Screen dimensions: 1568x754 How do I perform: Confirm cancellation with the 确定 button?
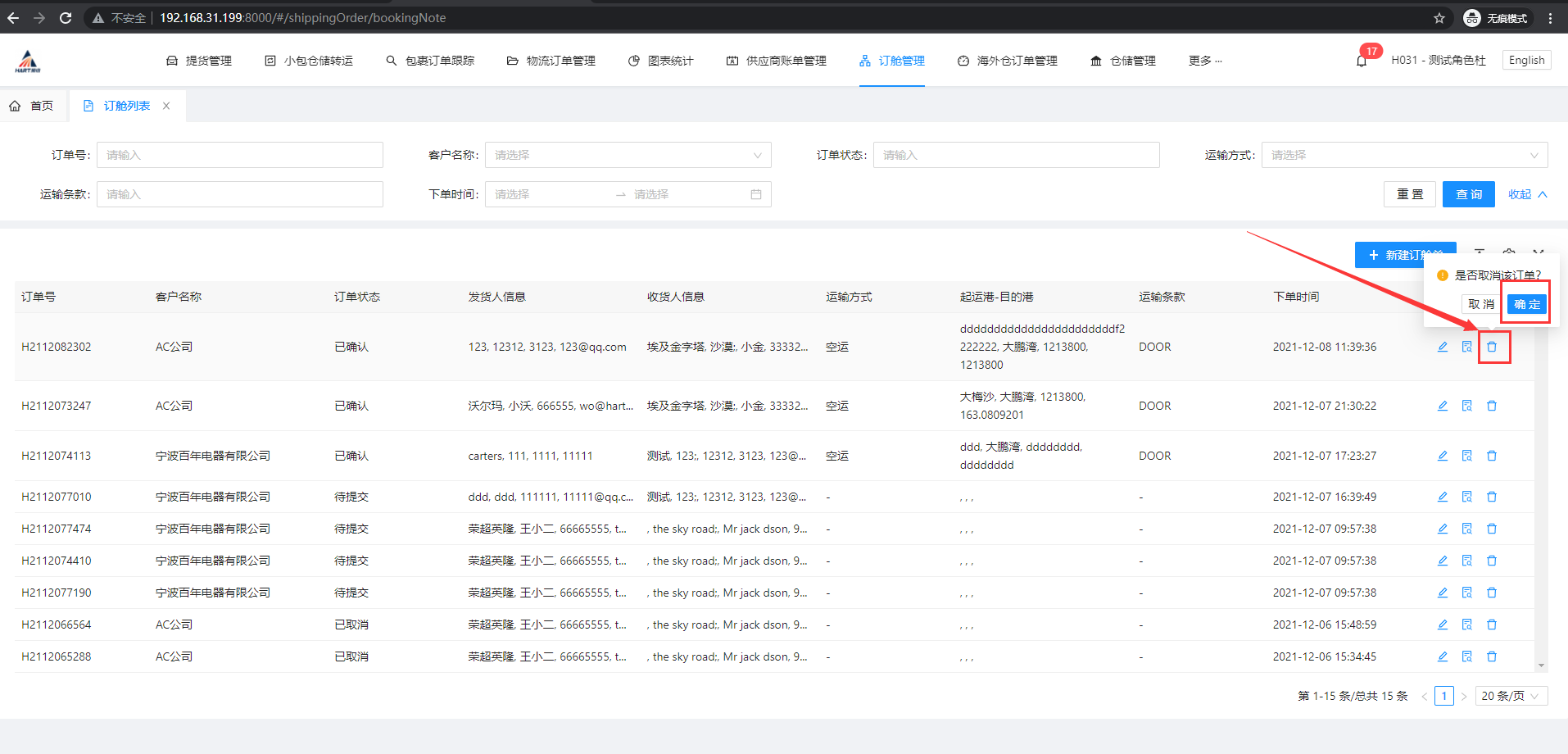tap(1526, 304)
